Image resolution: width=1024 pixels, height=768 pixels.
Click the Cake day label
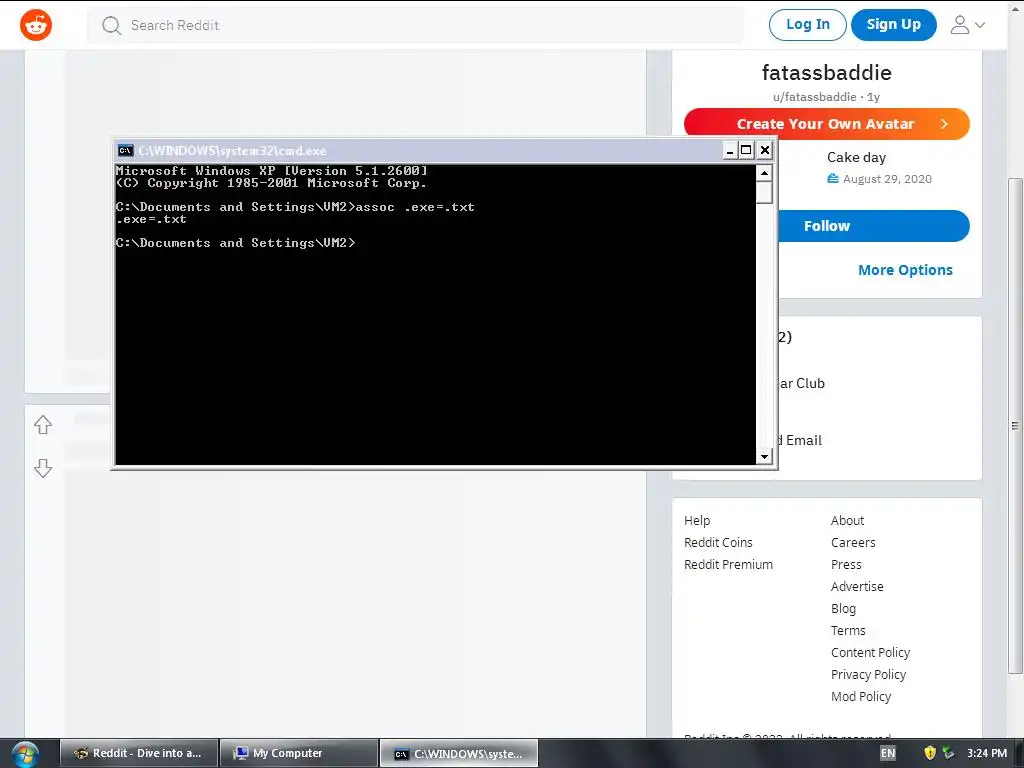click(856, 157)
